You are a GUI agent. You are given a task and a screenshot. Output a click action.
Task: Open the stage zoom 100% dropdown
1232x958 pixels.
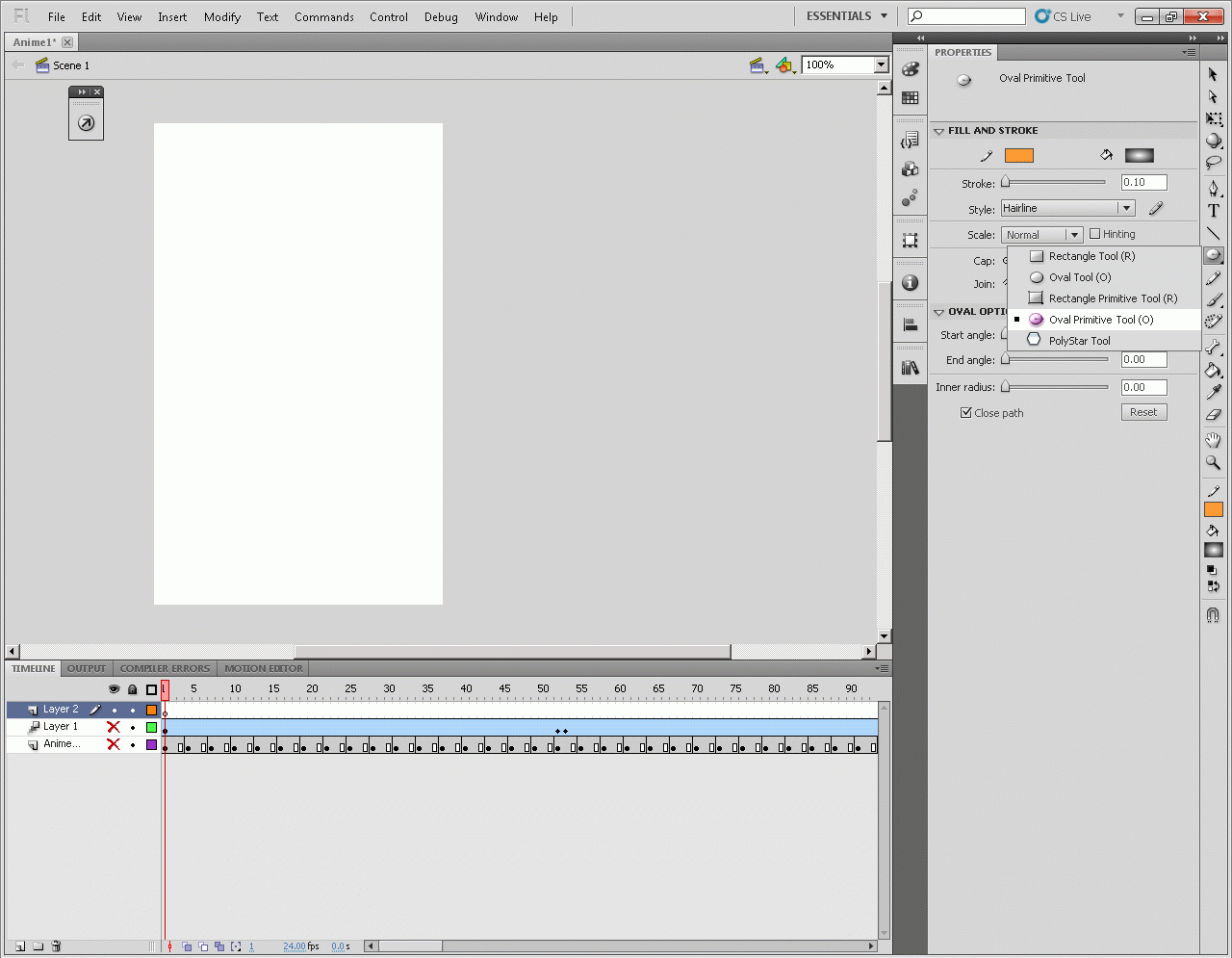coord(881,65)
